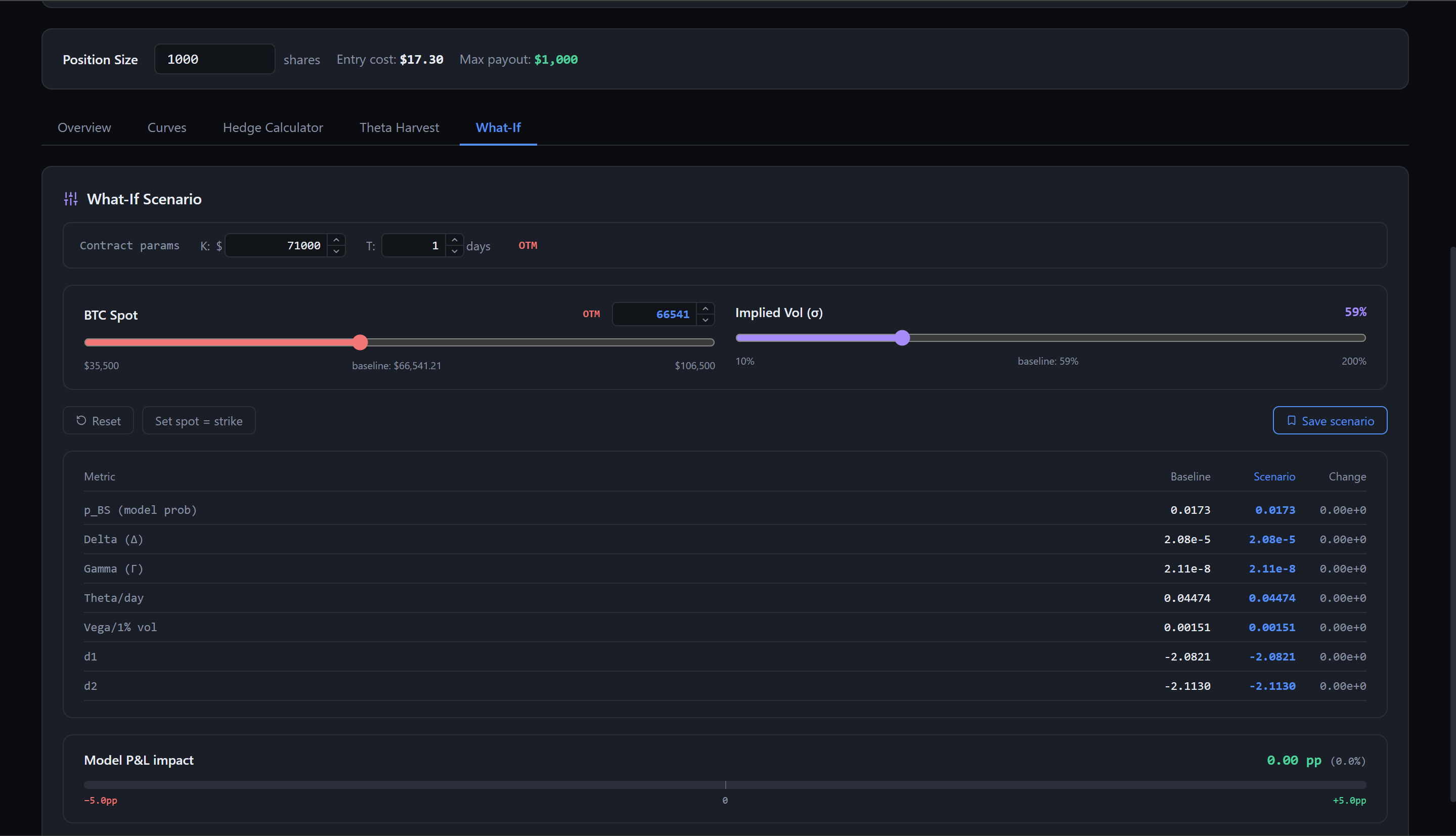Image resolution: width=1456 pixels, height=836 pixels.
Task: Increase BTC Spot value with up stepper
Action: 705,309
